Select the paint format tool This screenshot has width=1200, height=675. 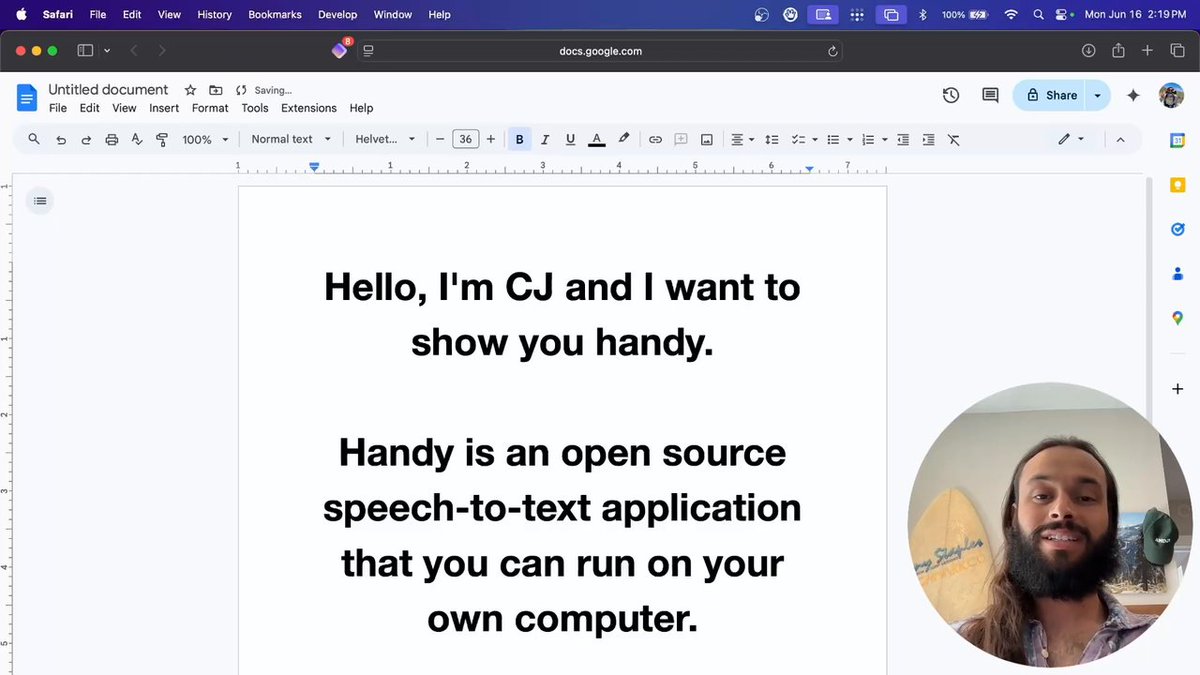[x=162, y=140]
